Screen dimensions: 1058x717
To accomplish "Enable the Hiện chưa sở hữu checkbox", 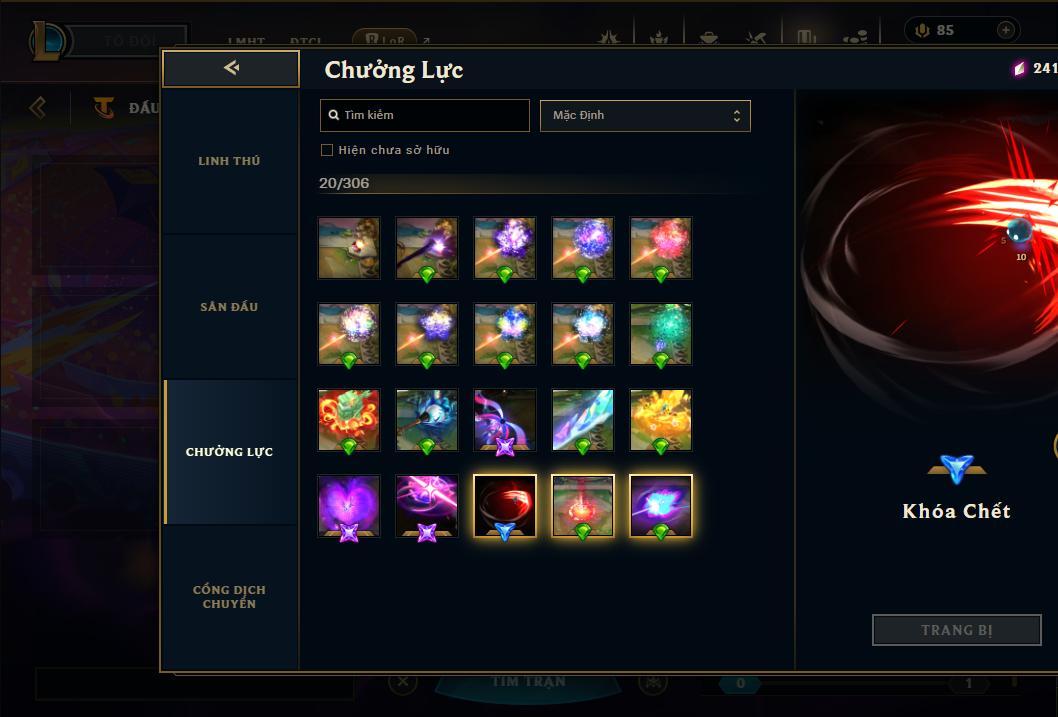I will (327, 150).
